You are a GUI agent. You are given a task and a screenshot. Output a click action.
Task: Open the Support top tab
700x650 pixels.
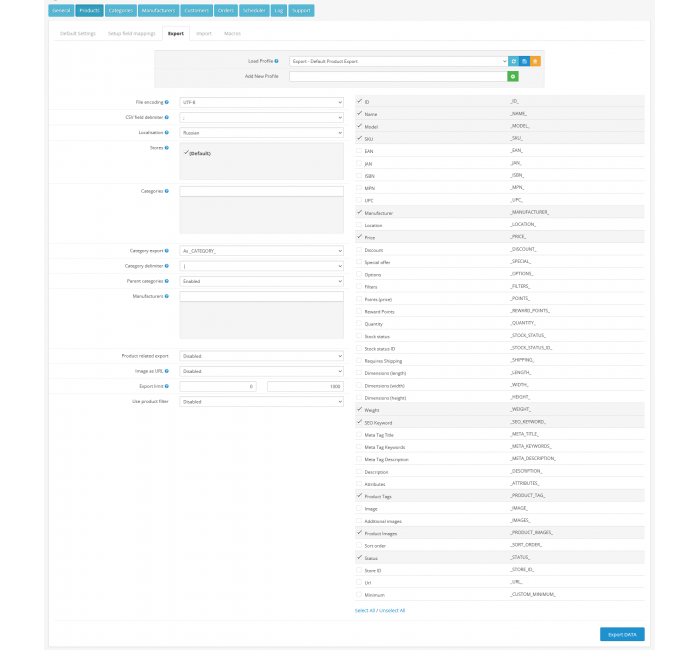point(301,10)
